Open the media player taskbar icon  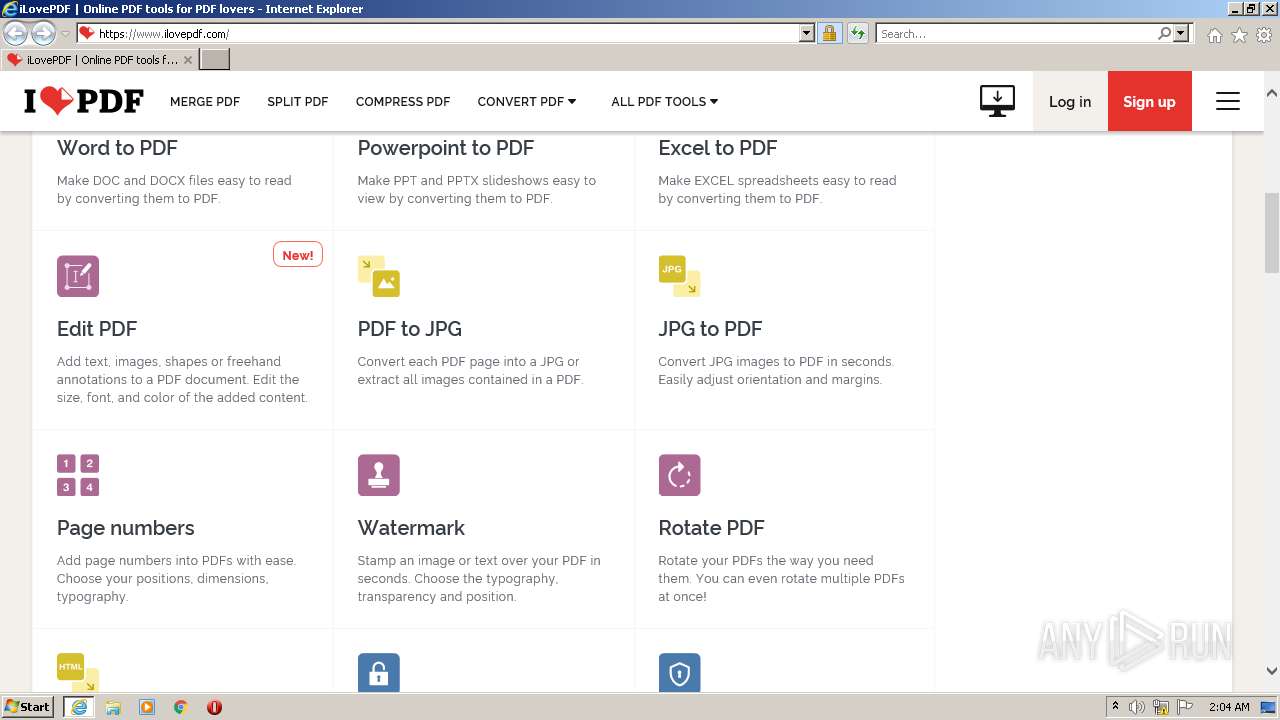click(147, 707)
